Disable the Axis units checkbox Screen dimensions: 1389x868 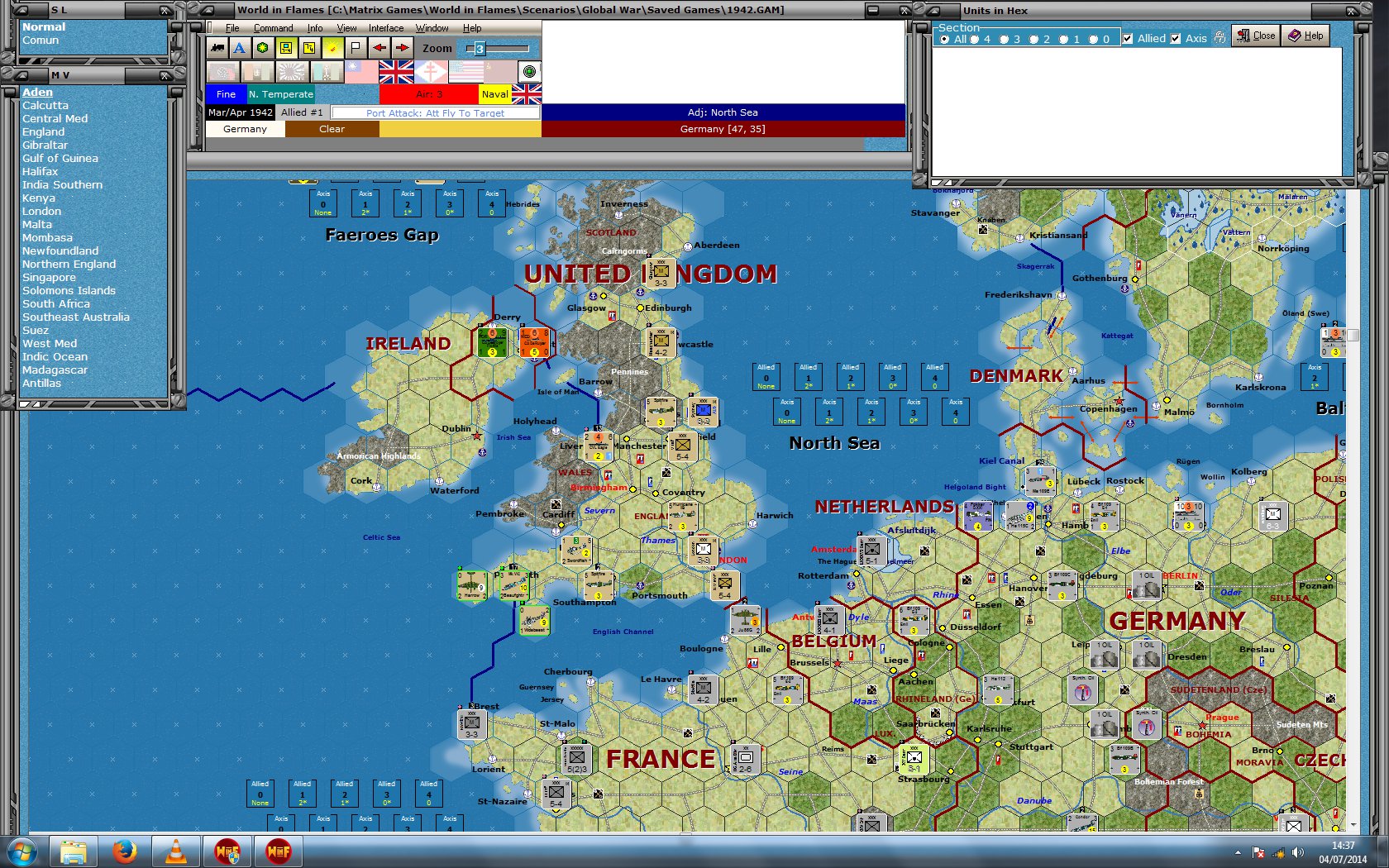coord(1177,38)
